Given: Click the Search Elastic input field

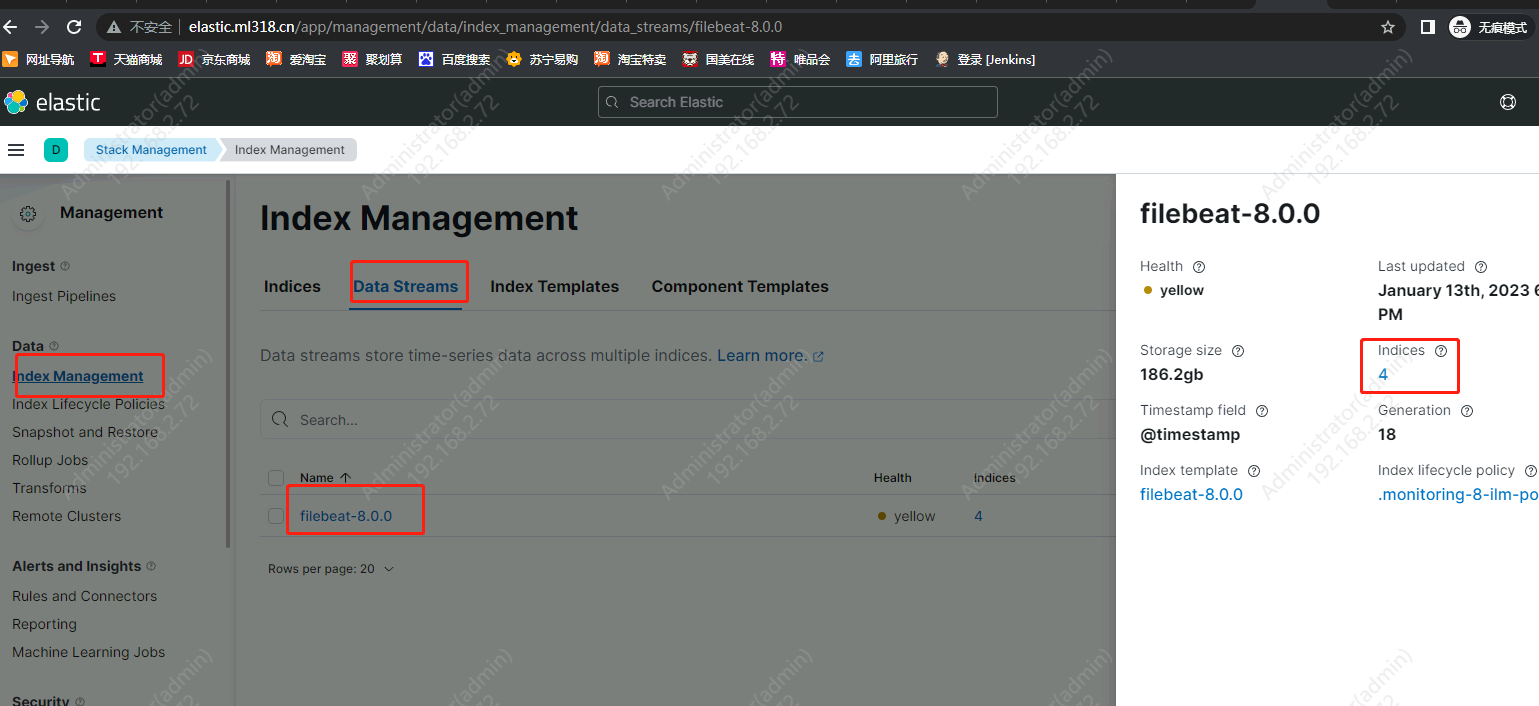Looking at the screenshot, I should [x=798, y=102].
